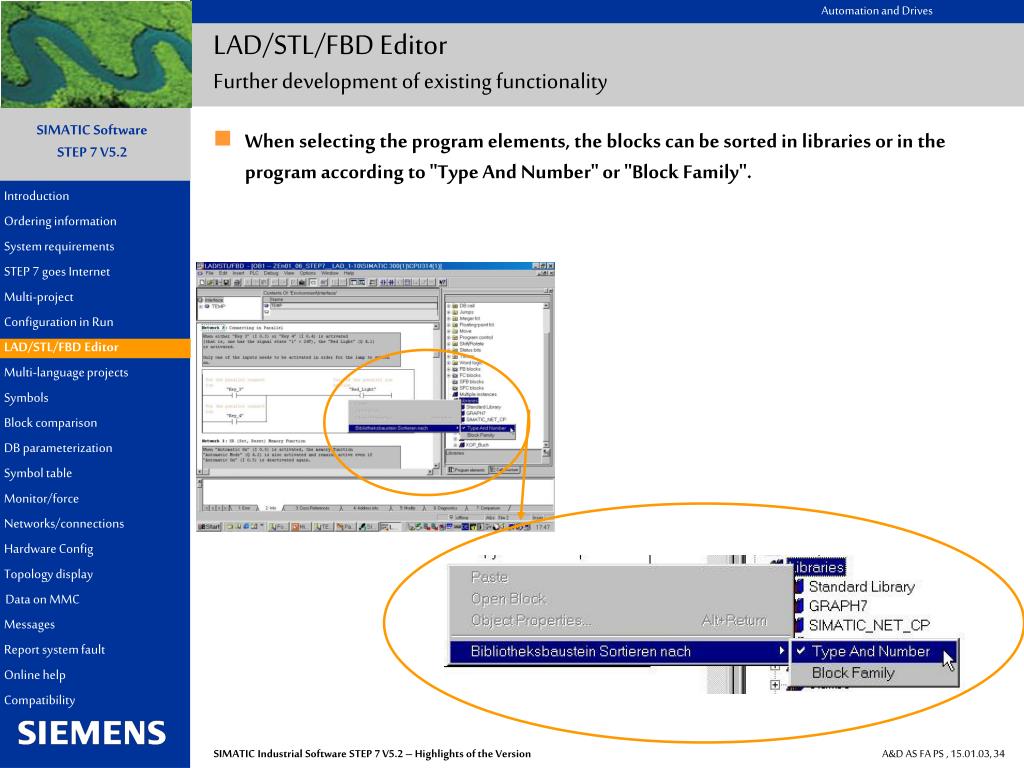Expand the Move node in small editor tree

tap(449, 331)
